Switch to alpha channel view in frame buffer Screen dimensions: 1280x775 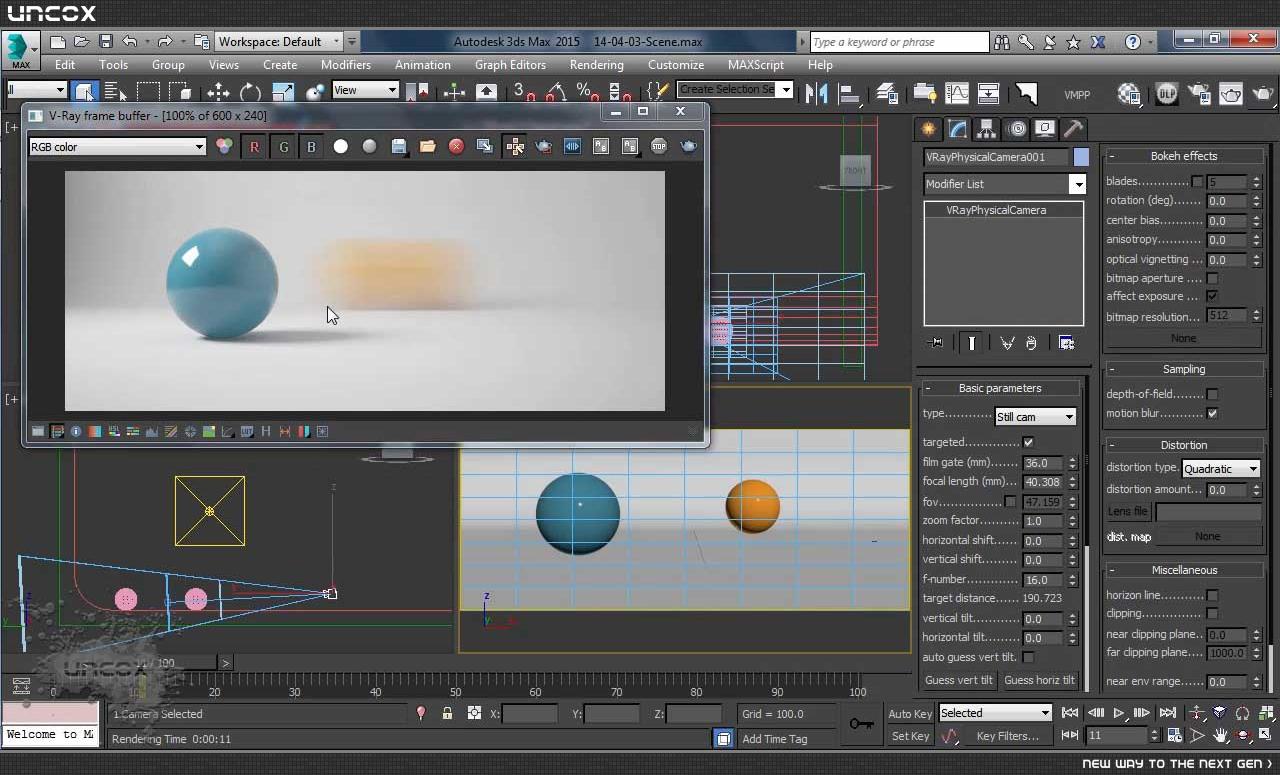point(341,147)
